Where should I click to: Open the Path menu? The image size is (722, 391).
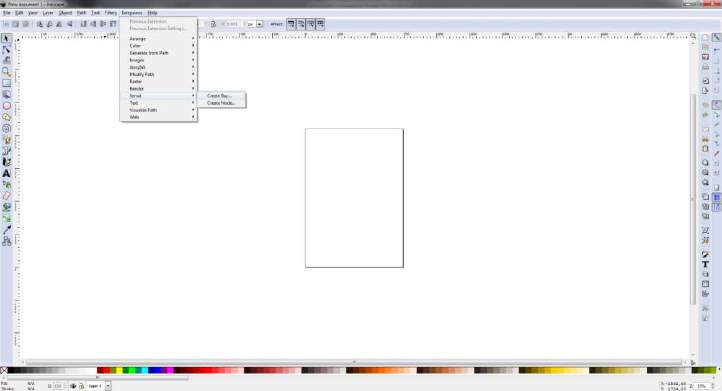[x=81, y=13]
